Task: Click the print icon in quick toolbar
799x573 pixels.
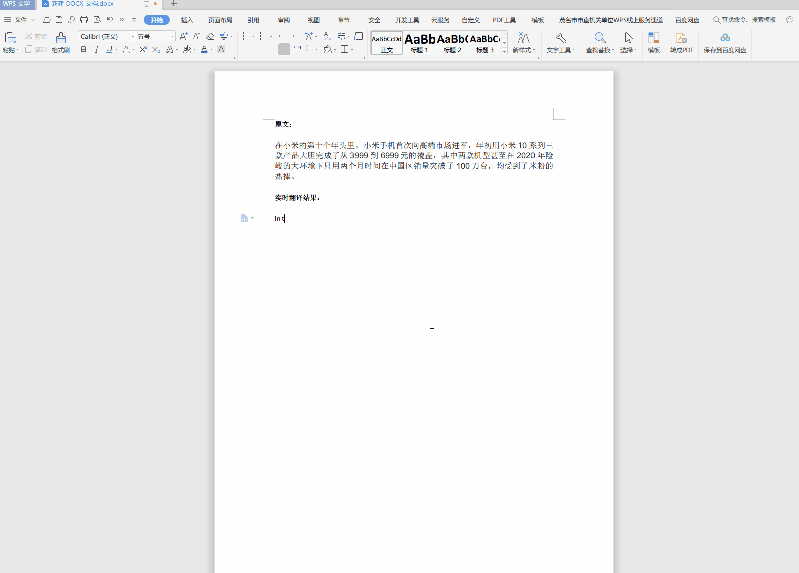Action: point(84,19)
